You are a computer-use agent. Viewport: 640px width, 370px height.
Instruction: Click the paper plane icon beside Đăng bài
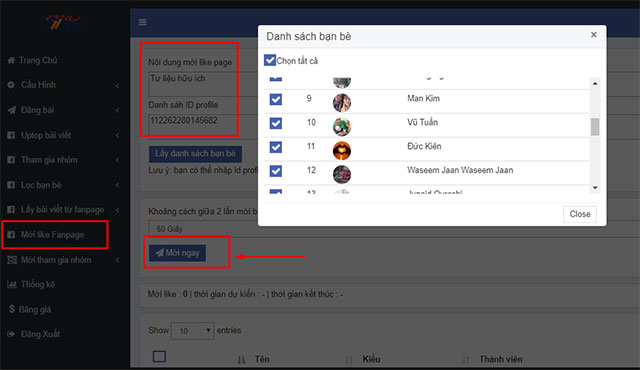pyautogui.click(x=11, y=110)
